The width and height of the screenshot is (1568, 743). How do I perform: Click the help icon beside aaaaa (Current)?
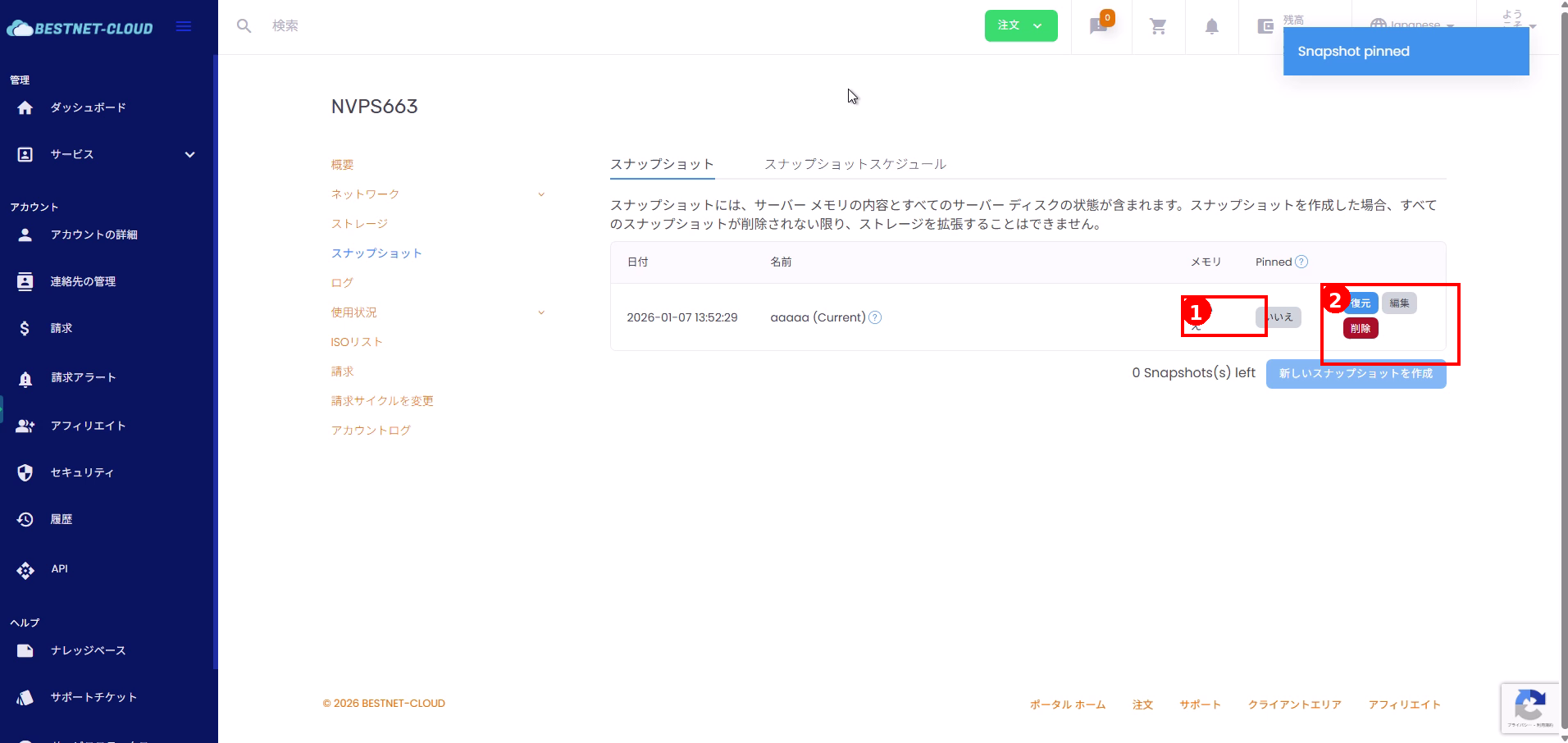875,317
